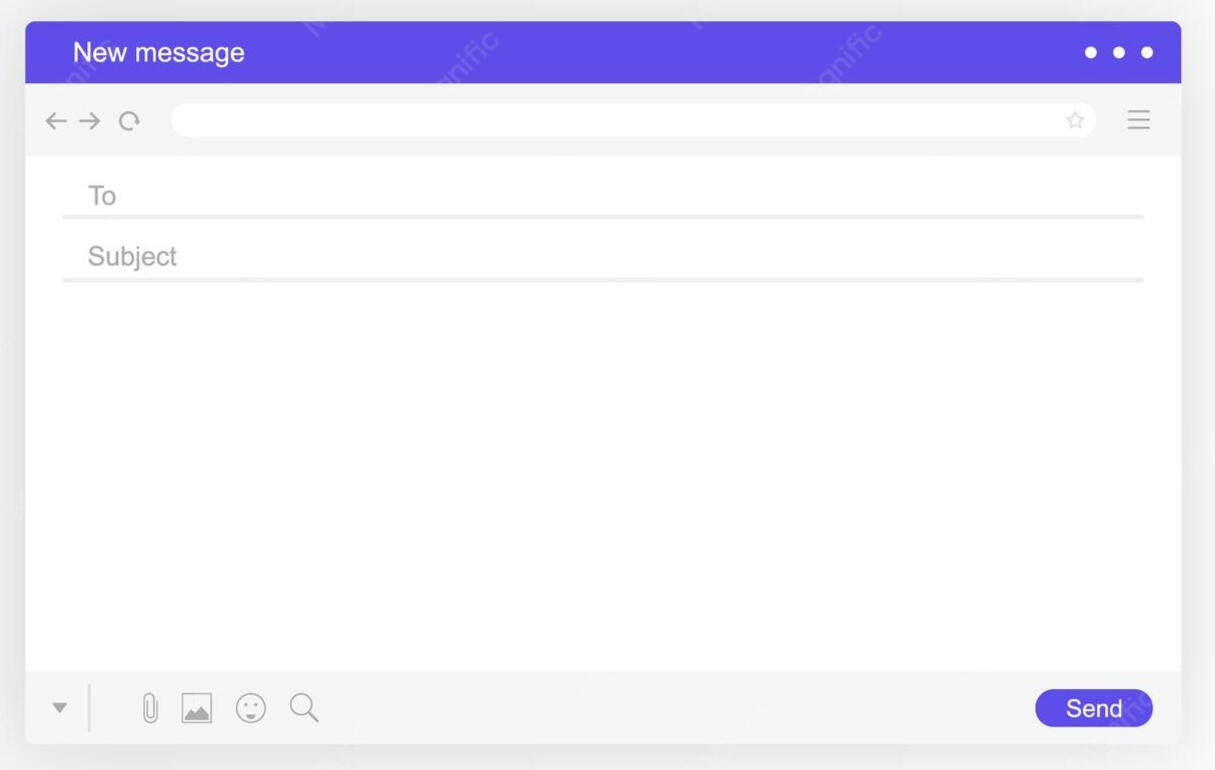The image size is (1215, 770).
Task: Click the back arrow icon
Action: tap(56, 121)
